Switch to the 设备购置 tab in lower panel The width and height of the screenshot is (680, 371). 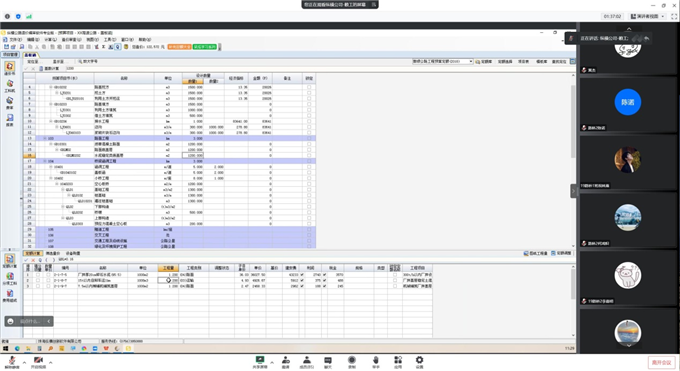point(72,253)
